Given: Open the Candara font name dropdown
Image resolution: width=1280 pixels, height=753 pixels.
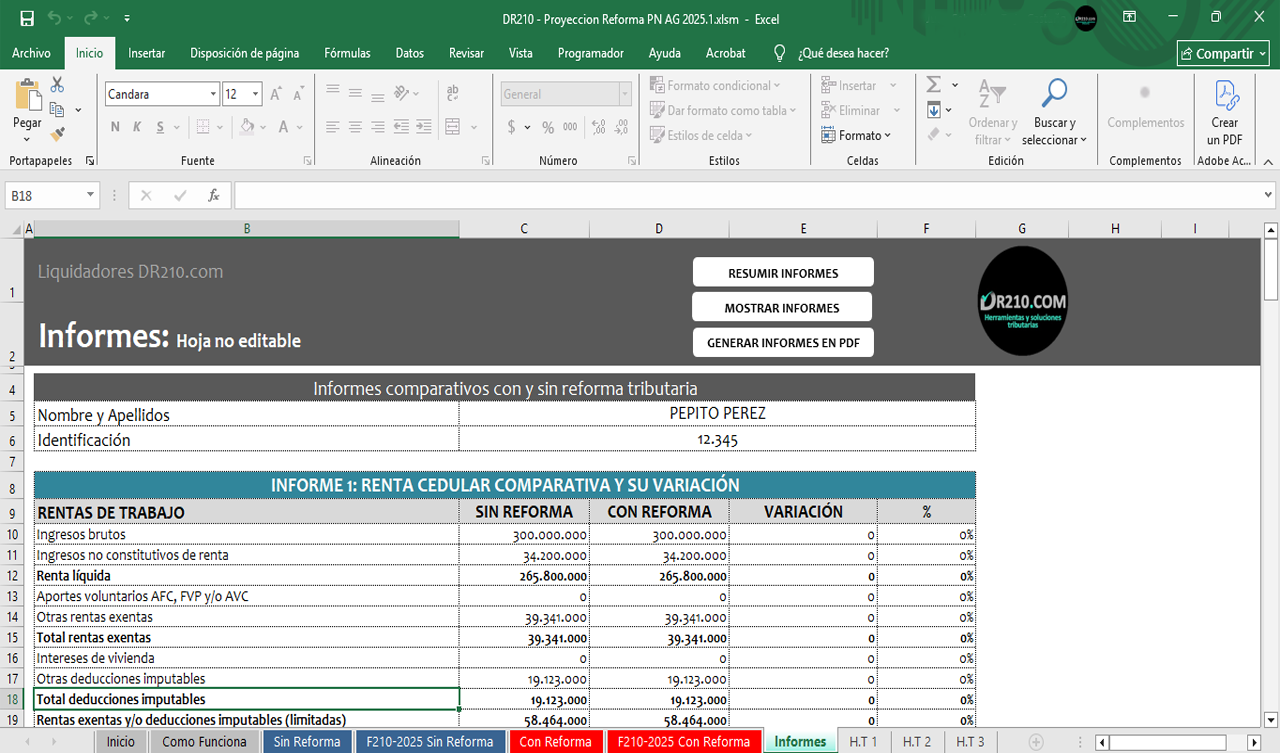Looking at the screenshot, I should click(x=213, y=94).
